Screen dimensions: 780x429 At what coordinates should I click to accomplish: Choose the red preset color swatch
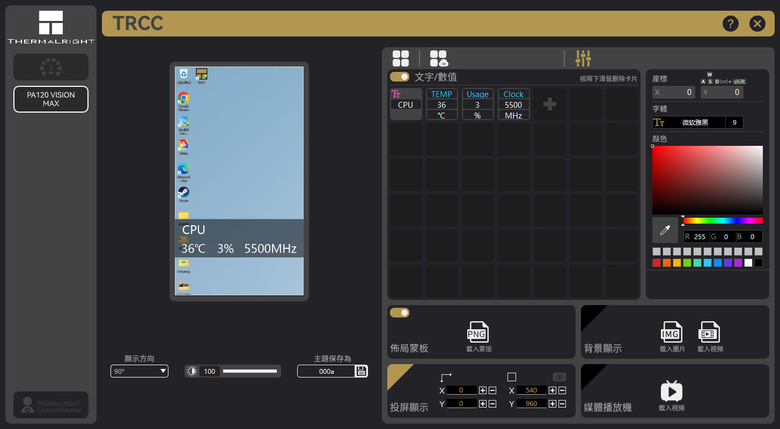point(657,263)
